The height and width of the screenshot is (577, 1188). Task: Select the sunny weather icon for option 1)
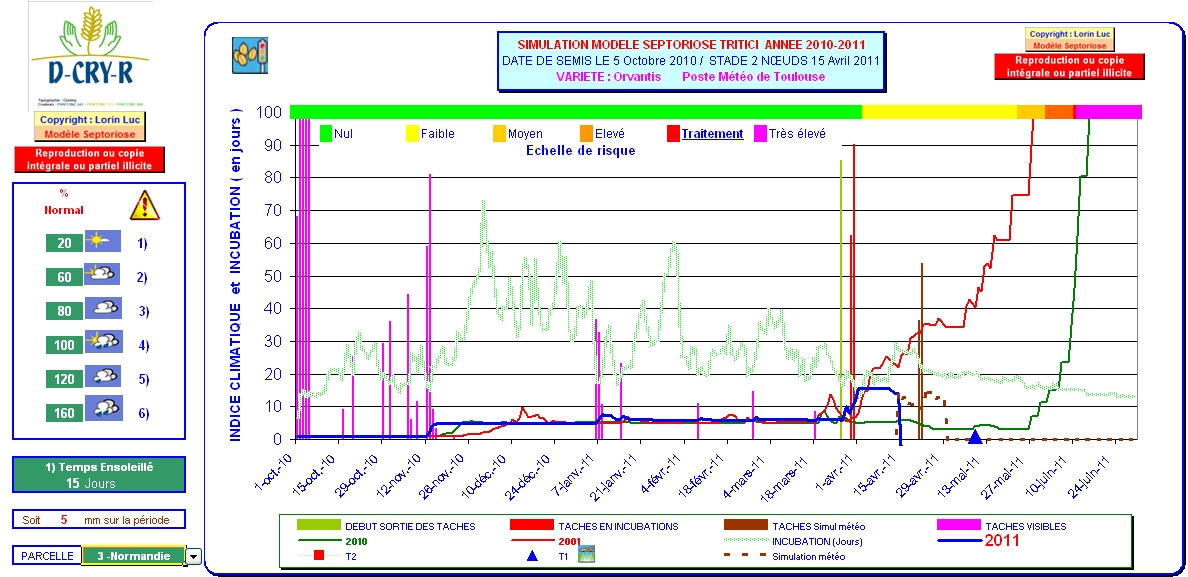102,242
